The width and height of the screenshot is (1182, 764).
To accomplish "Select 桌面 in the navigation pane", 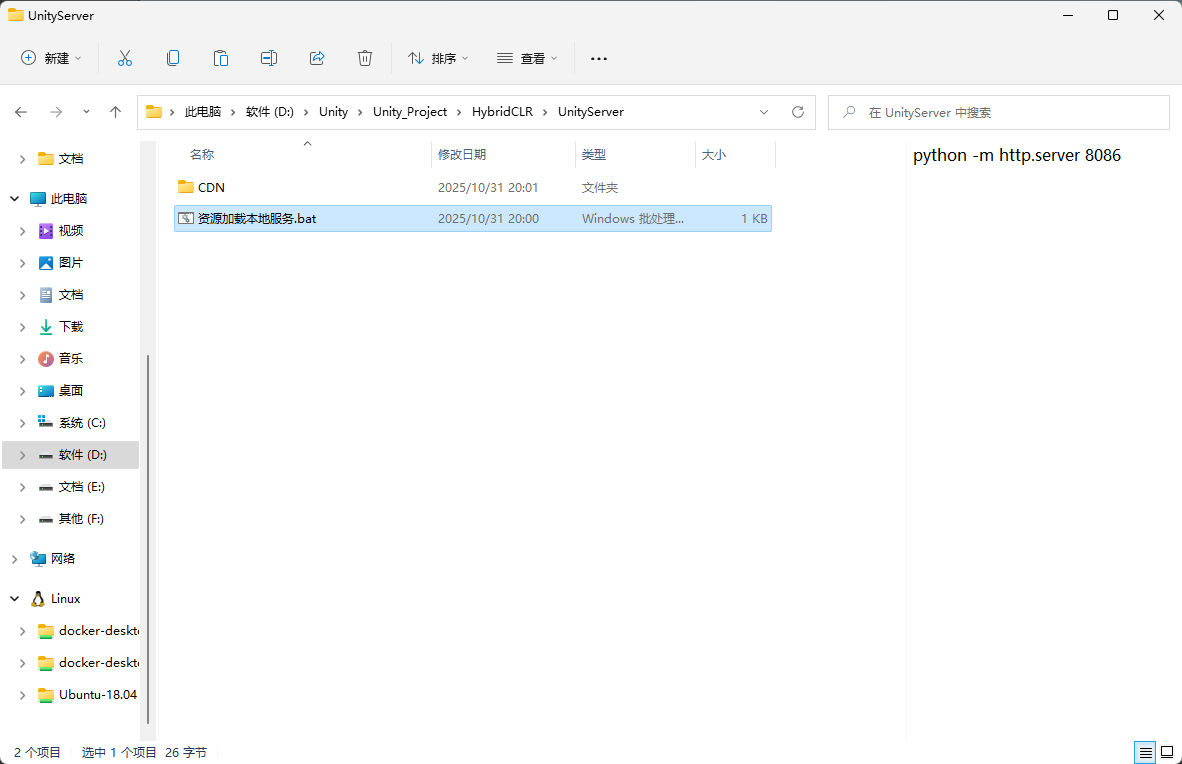I will click(71, 391).
